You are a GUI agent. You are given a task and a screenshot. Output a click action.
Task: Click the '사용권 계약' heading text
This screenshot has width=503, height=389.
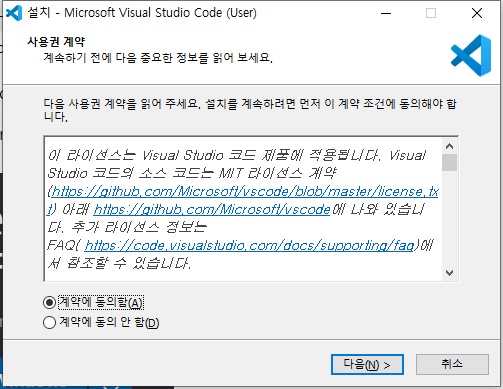(x=56, y=42)
